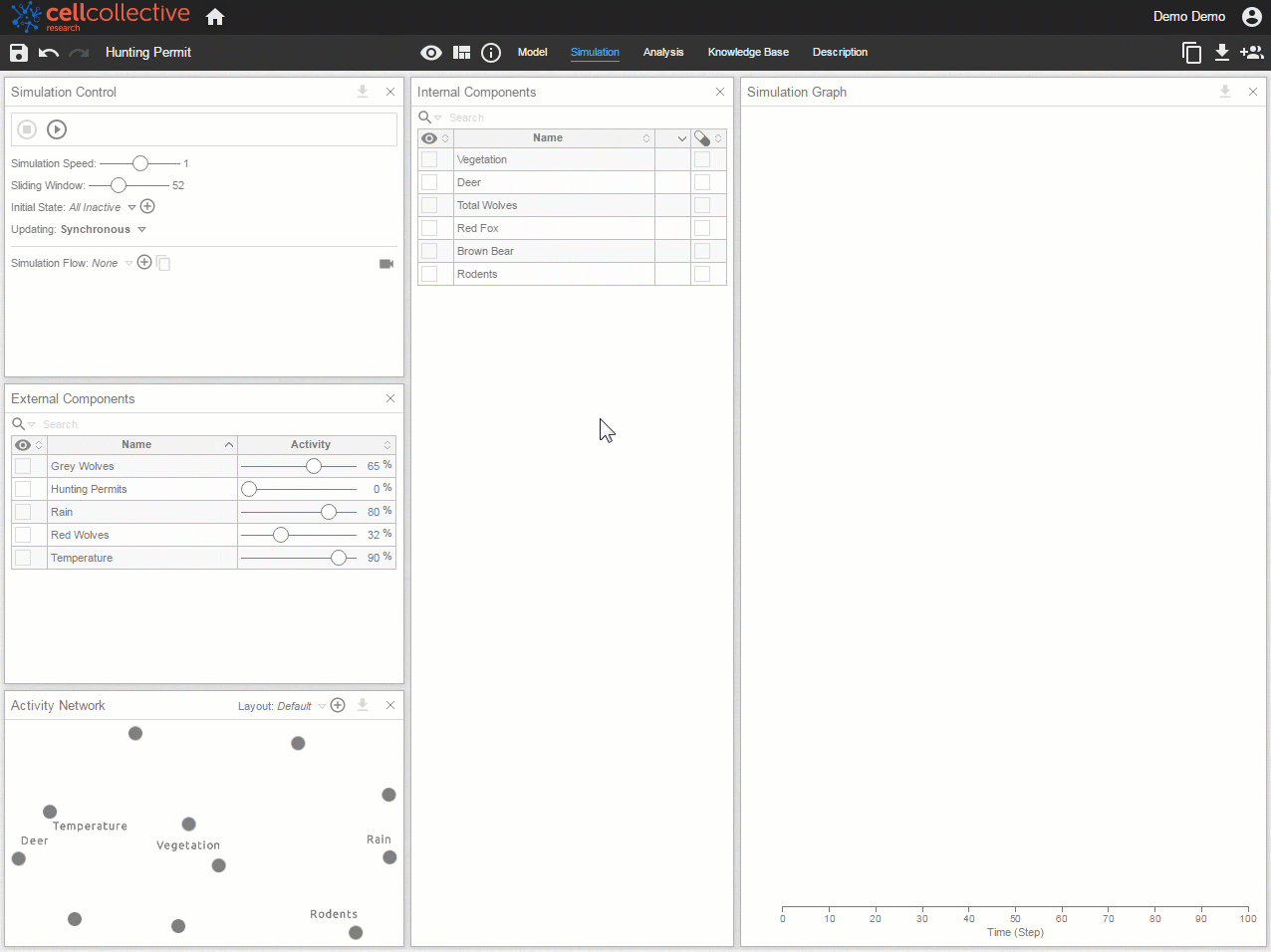Click the record video camera icon
Screen dimensions: 1271x952
[x=386, y=264]
